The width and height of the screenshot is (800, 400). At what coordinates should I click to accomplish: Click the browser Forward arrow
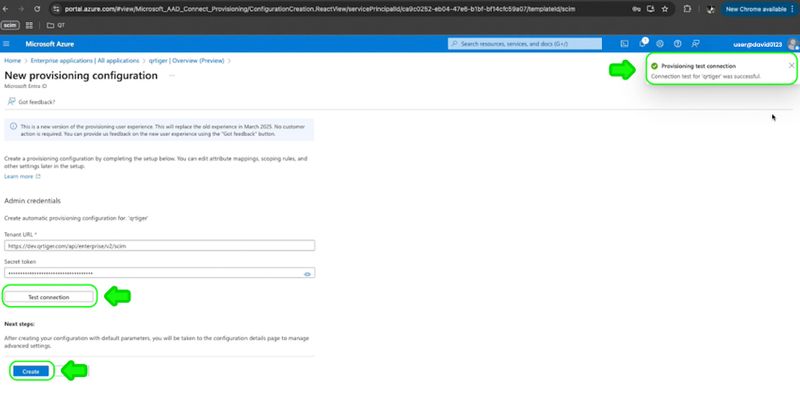[21, 9]
